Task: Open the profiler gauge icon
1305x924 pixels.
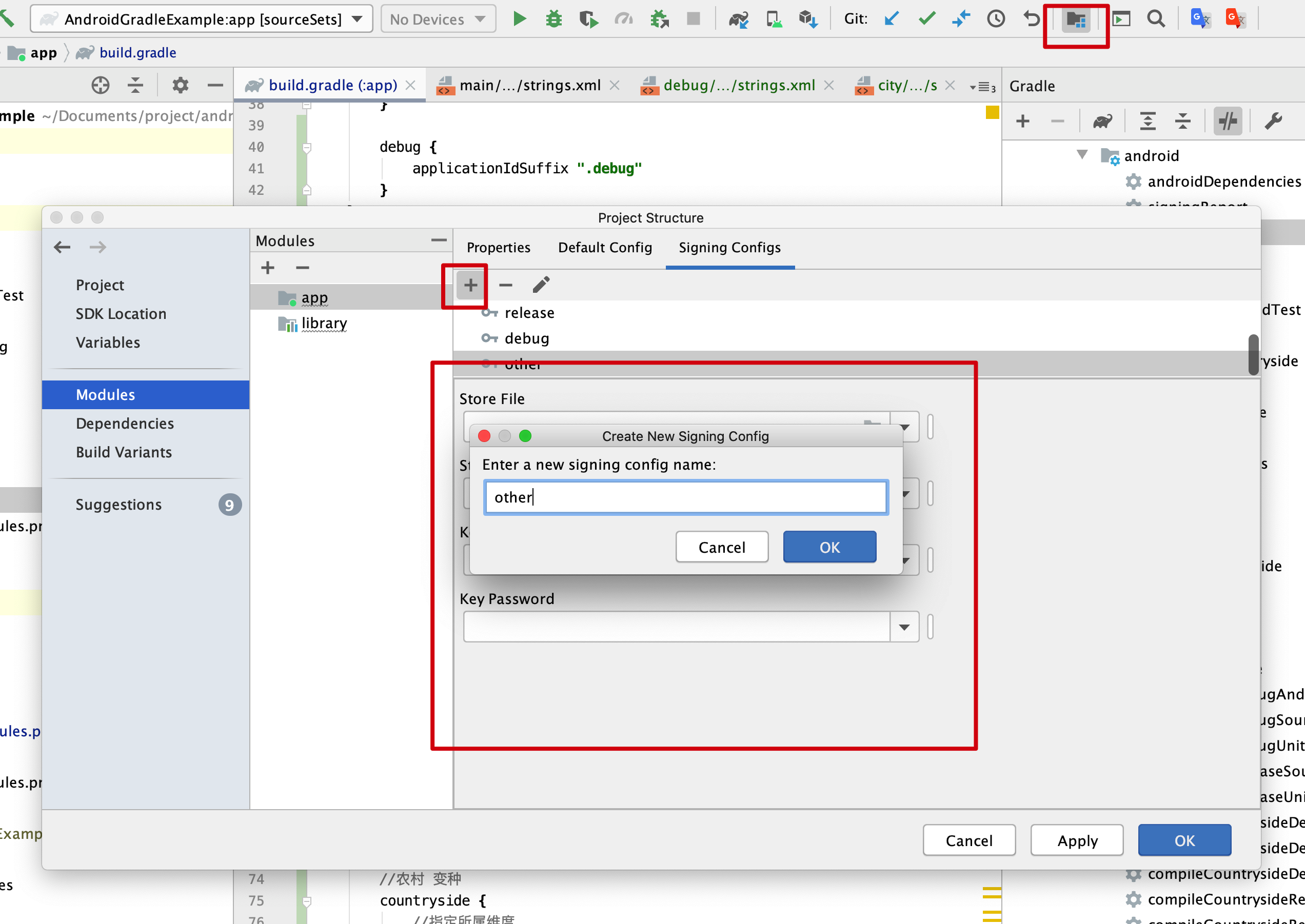Action: 624,19
